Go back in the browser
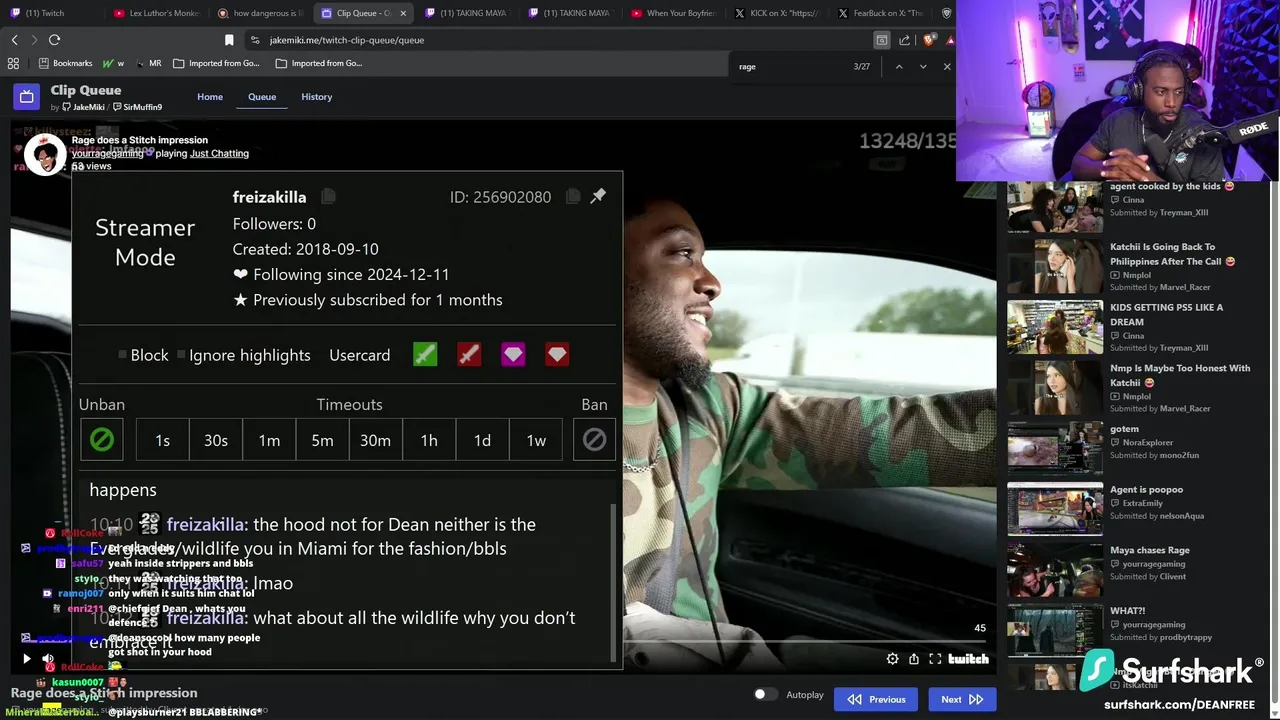The width and height of the screenshot is (1280, 720). click(x=15, y=40)
